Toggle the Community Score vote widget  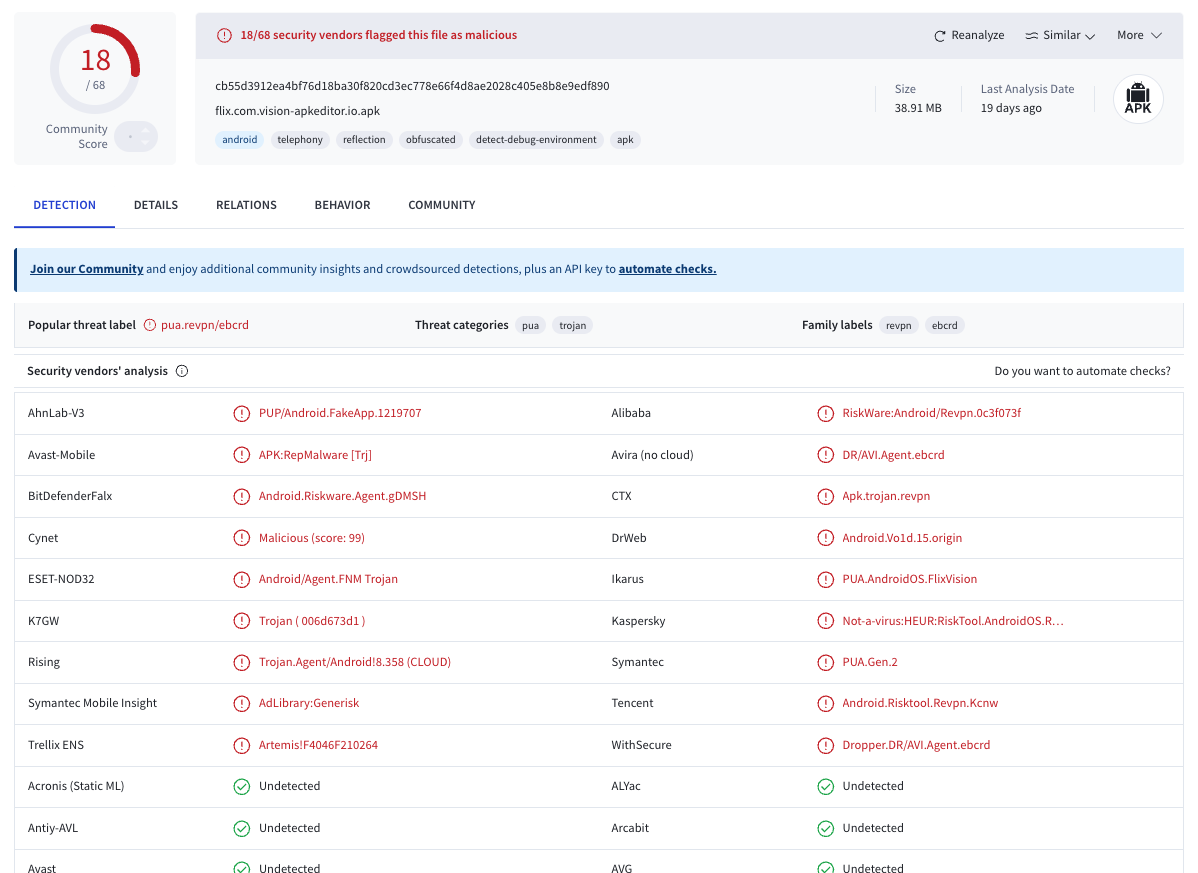coord(136,137)
